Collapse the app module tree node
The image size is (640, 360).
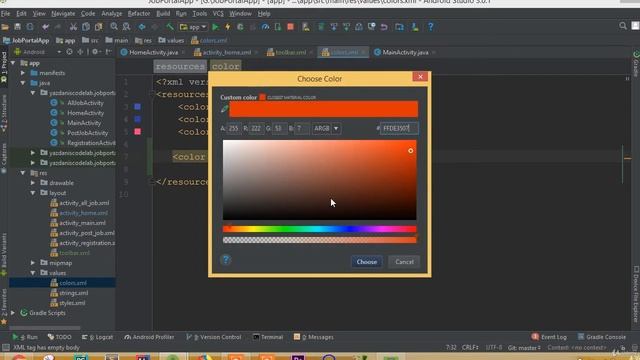pos(13,63)
